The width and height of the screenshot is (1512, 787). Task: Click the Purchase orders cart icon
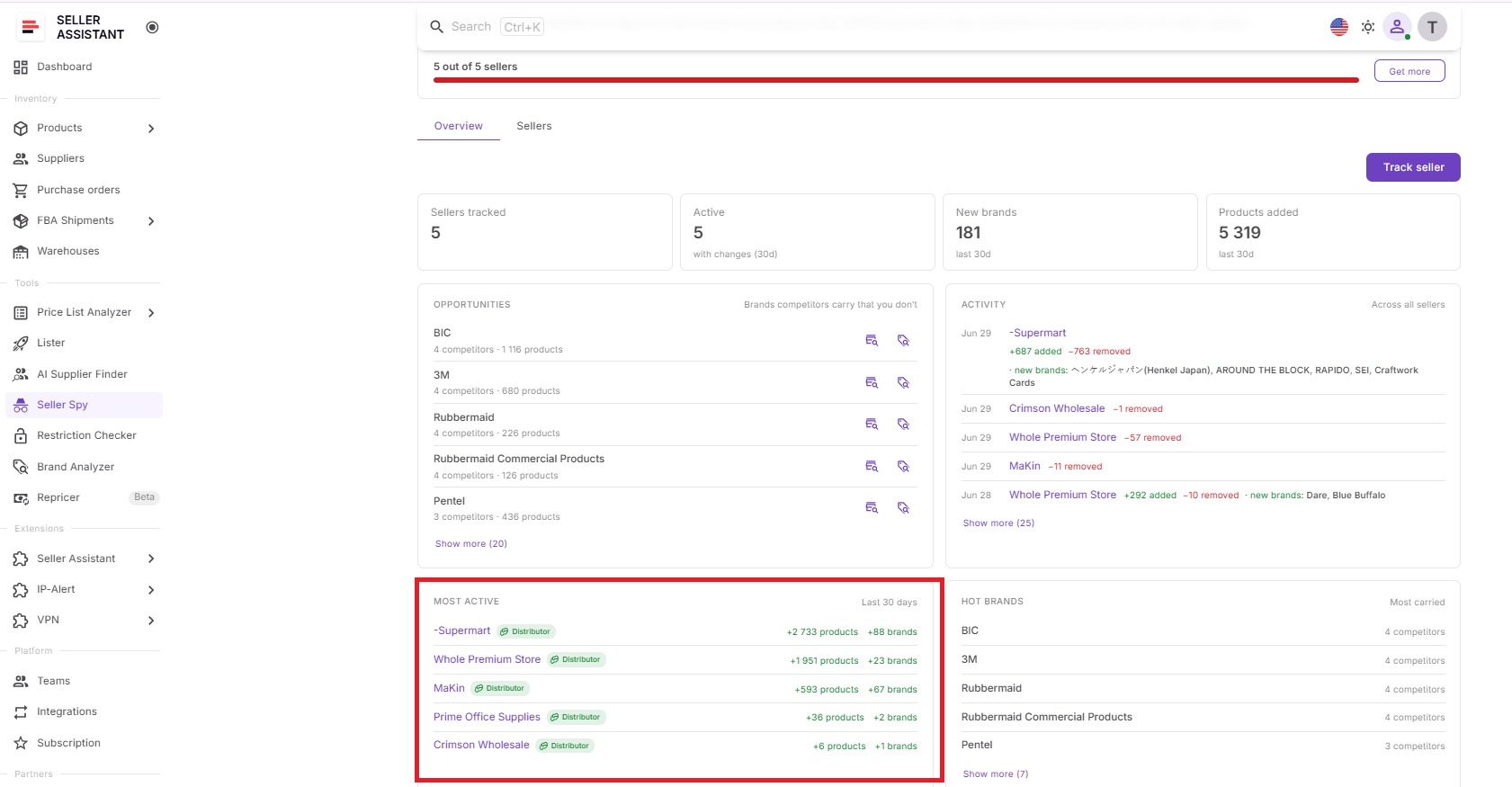[21, 191]
